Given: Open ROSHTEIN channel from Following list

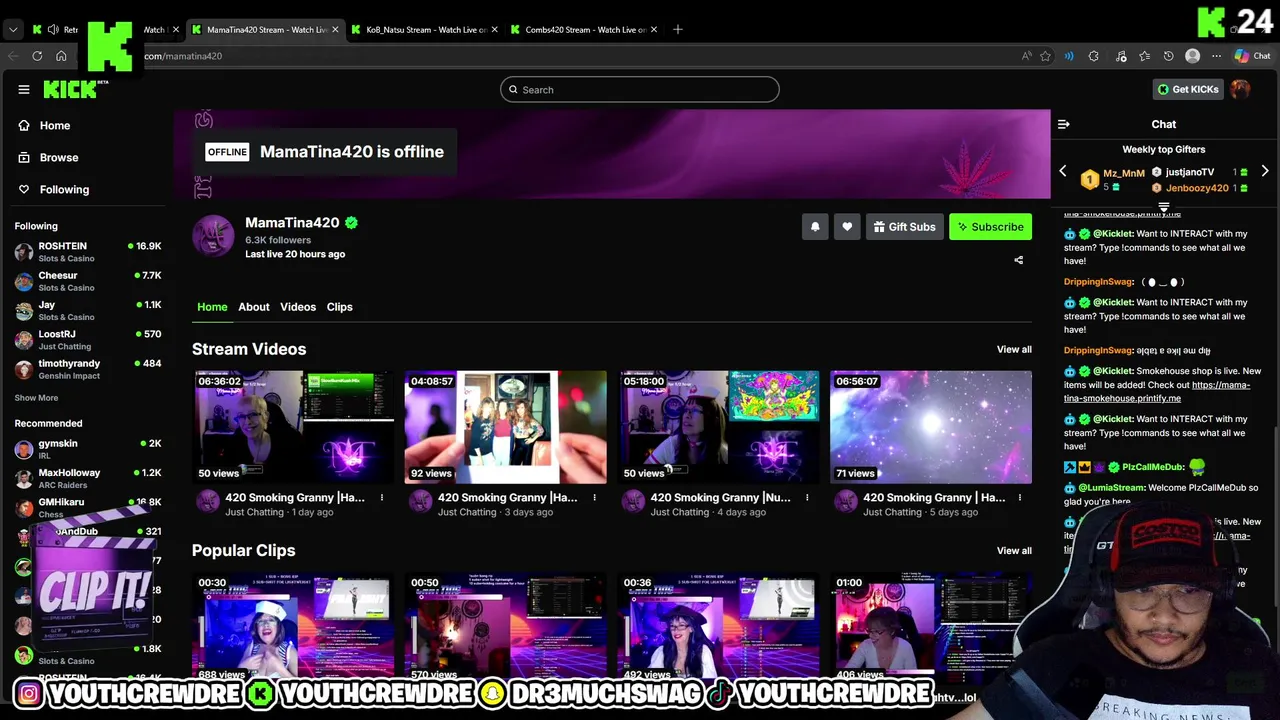Looking at the screenshot, I should tap(88, 252).
